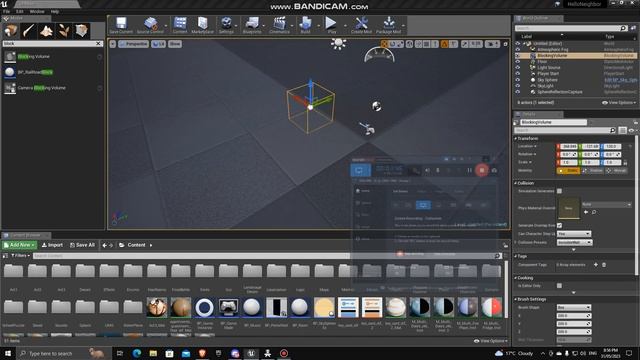Screen dimensions: 640x360
Task: Toggle visibility of Atmospheric Fog
Action: pos(518,49)
